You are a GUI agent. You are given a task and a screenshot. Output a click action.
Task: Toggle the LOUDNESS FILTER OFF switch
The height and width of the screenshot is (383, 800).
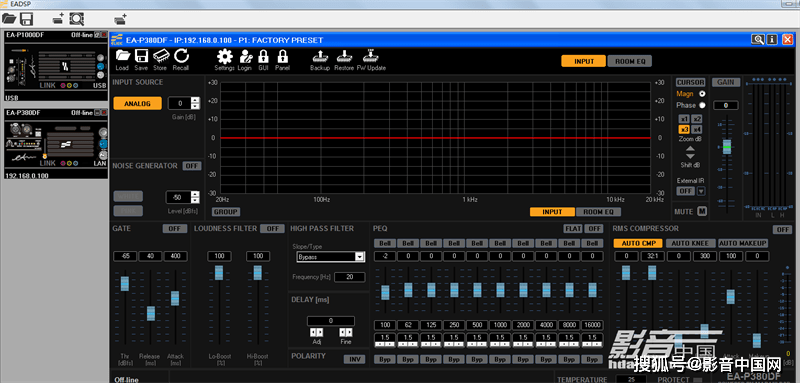click(272, 228)
